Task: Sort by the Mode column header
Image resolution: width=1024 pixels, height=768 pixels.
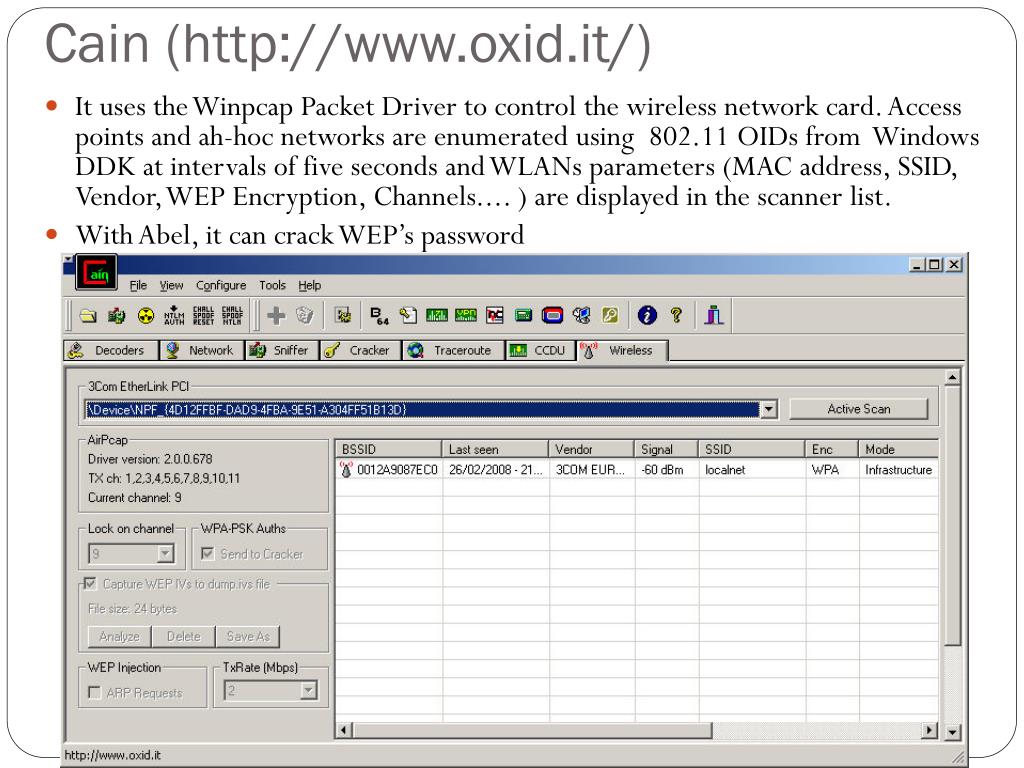Action: (x=899, y=449)
